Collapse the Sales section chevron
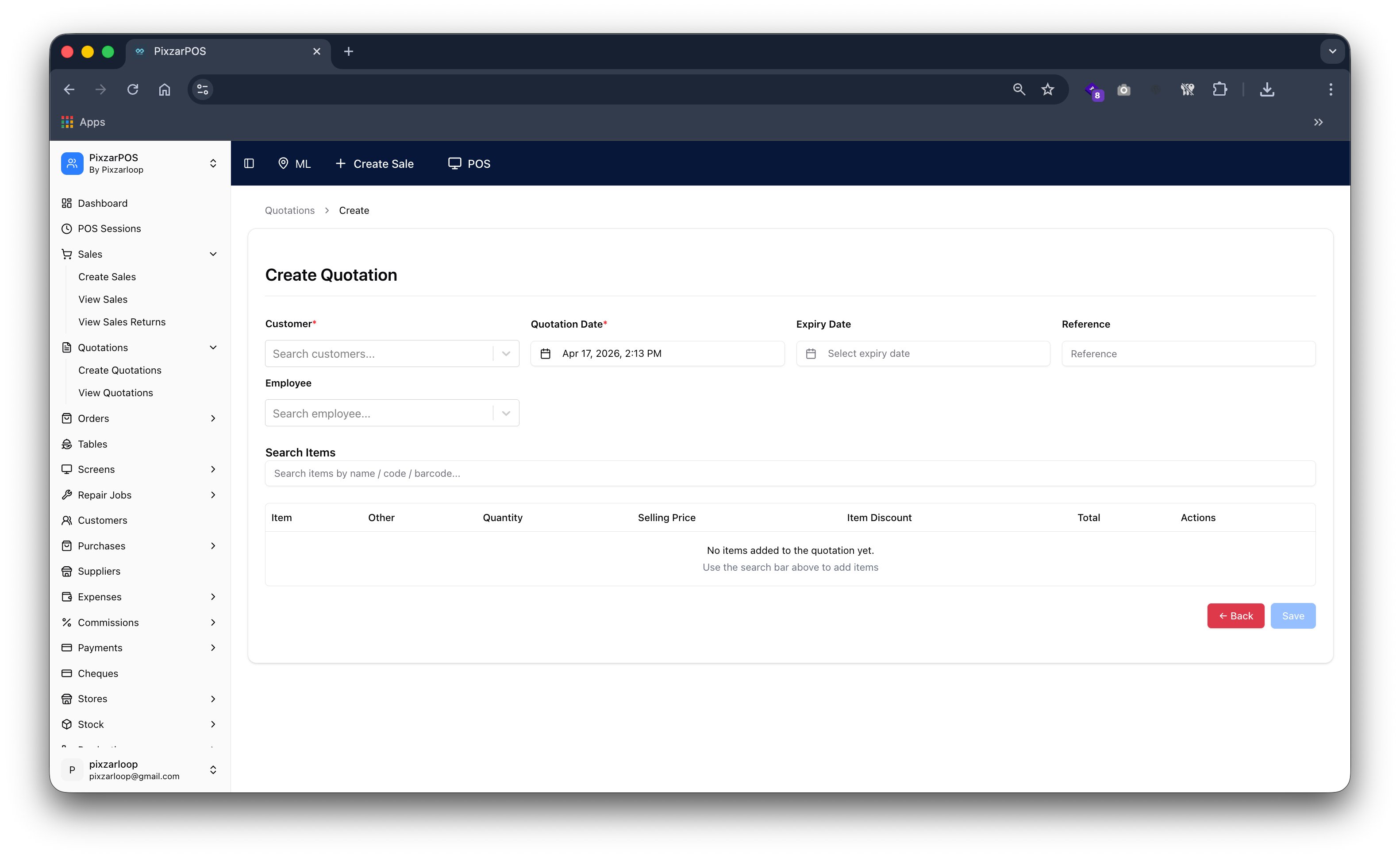This screenshot has height=858, width=1400. point(213,254)
